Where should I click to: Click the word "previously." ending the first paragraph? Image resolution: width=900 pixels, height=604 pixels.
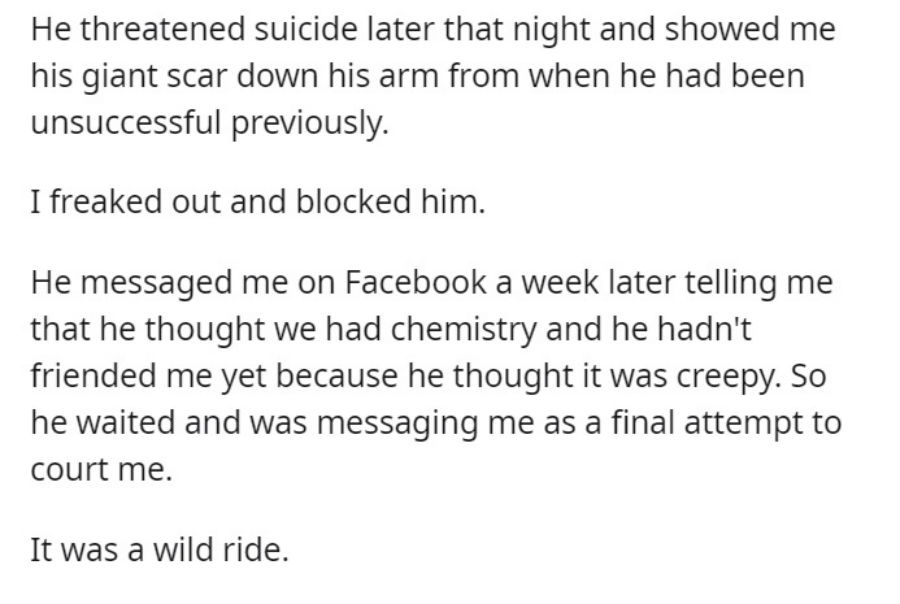(310, 123)
